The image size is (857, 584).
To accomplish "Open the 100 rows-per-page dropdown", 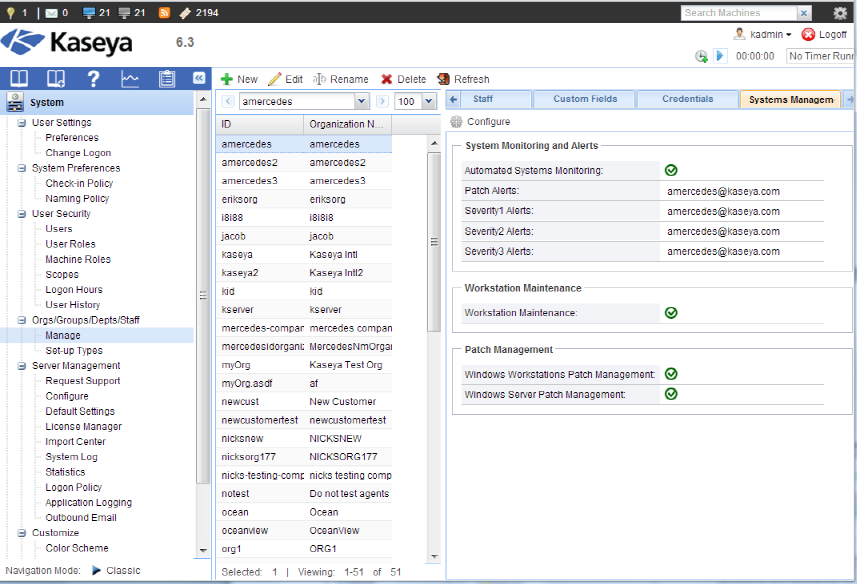I will [x=428, y=102].
